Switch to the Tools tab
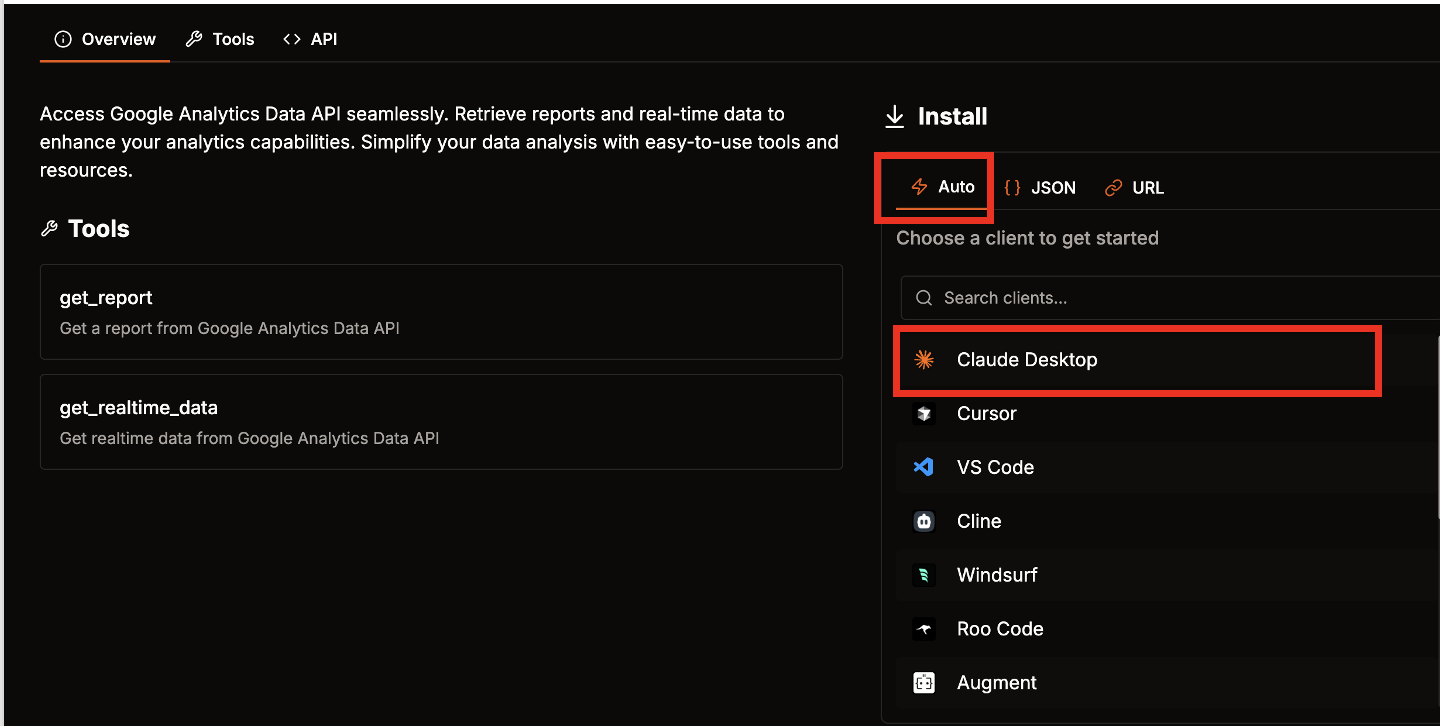 pos(220,39)
